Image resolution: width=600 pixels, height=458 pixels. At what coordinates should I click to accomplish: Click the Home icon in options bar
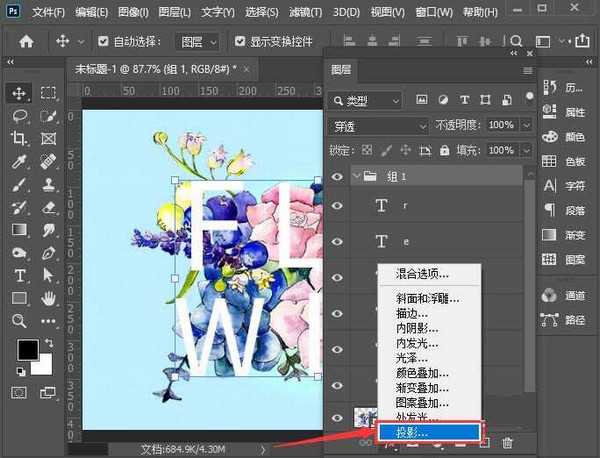coord(27,43)
